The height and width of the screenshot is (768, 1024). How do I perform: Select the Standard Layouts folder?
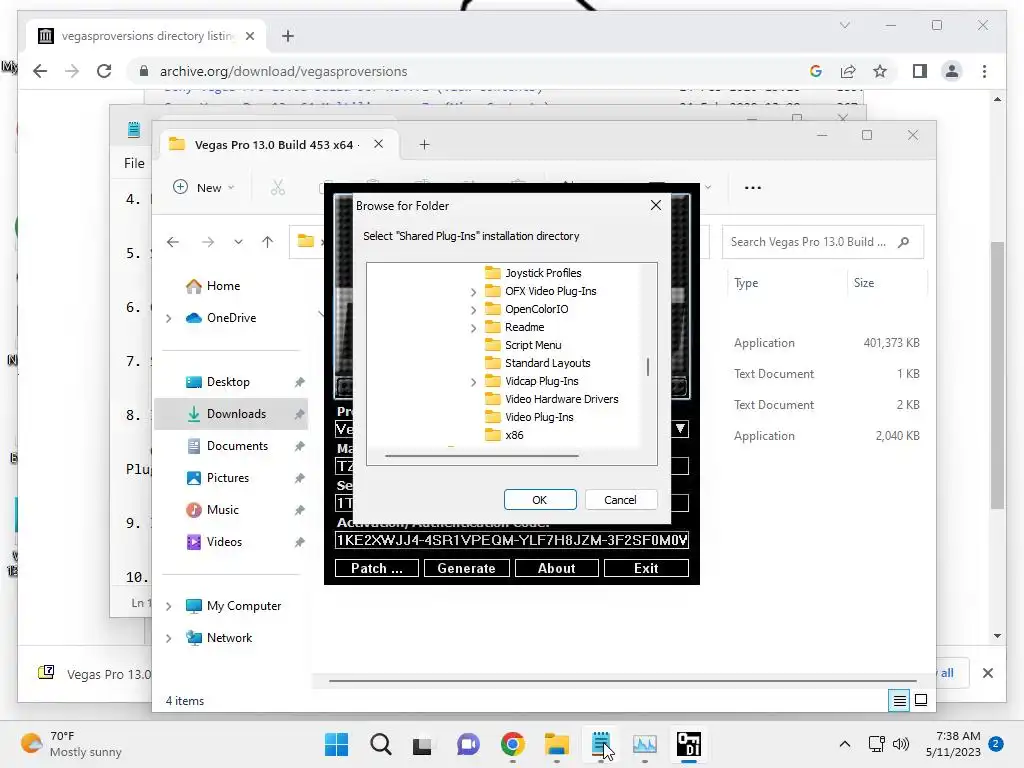547,363
